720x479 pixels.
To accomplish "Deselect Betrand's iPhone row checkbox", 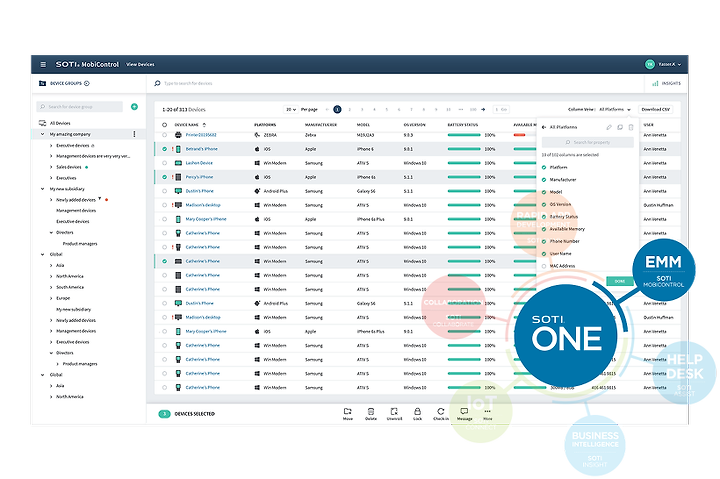I will click(164, 149).
